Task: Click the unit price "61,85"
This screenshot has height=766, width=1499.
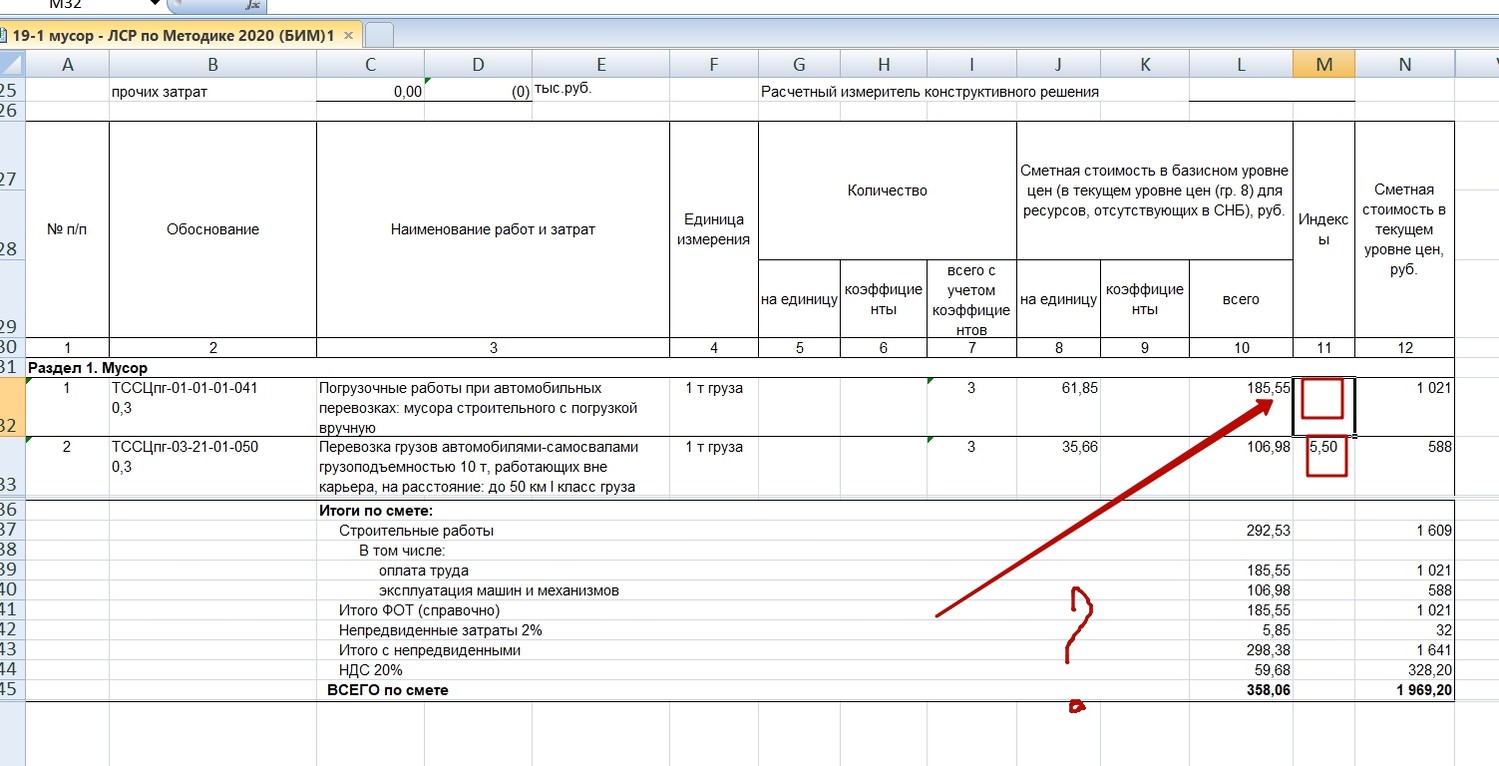Action: (x=1077, y=388)
